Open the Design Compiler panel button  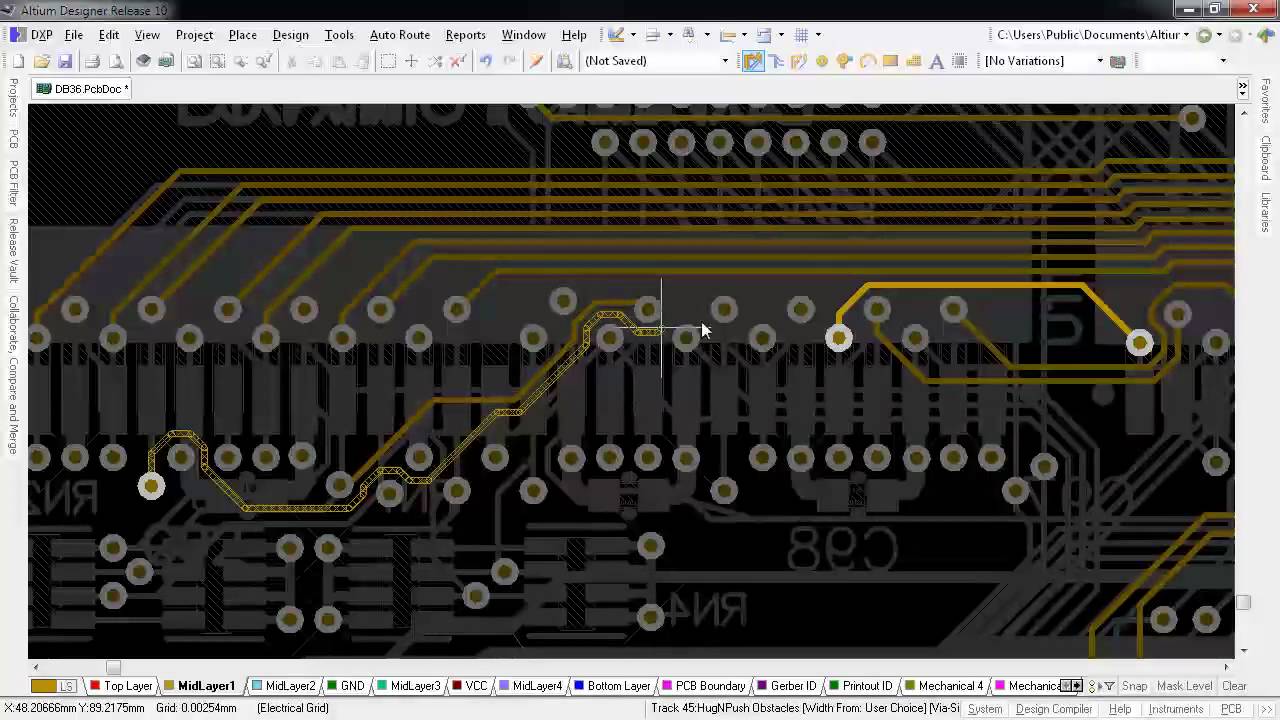1054,709
